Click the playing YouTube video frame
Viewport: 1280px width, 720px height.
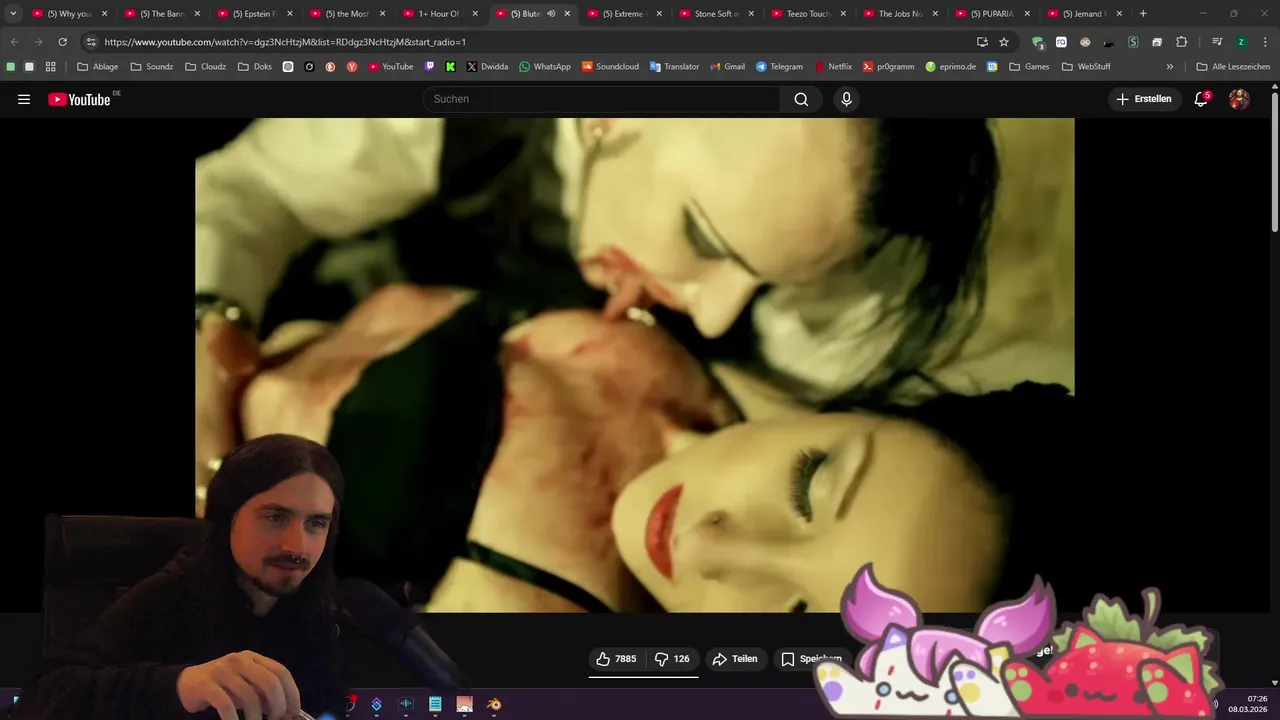click(x=634, y=365)
